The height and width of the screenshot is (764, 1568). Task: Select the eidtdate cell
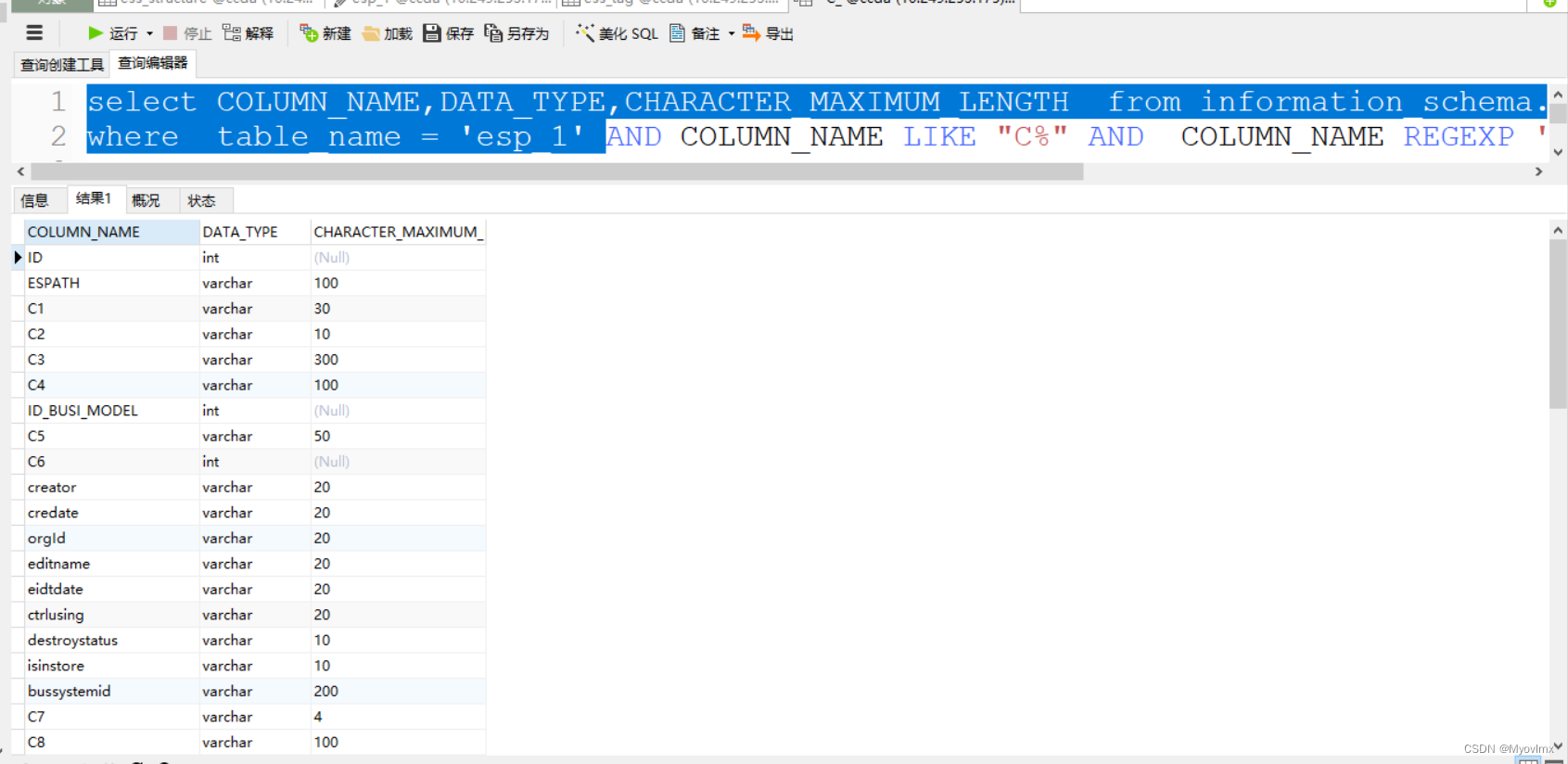(x=110, y=589)
